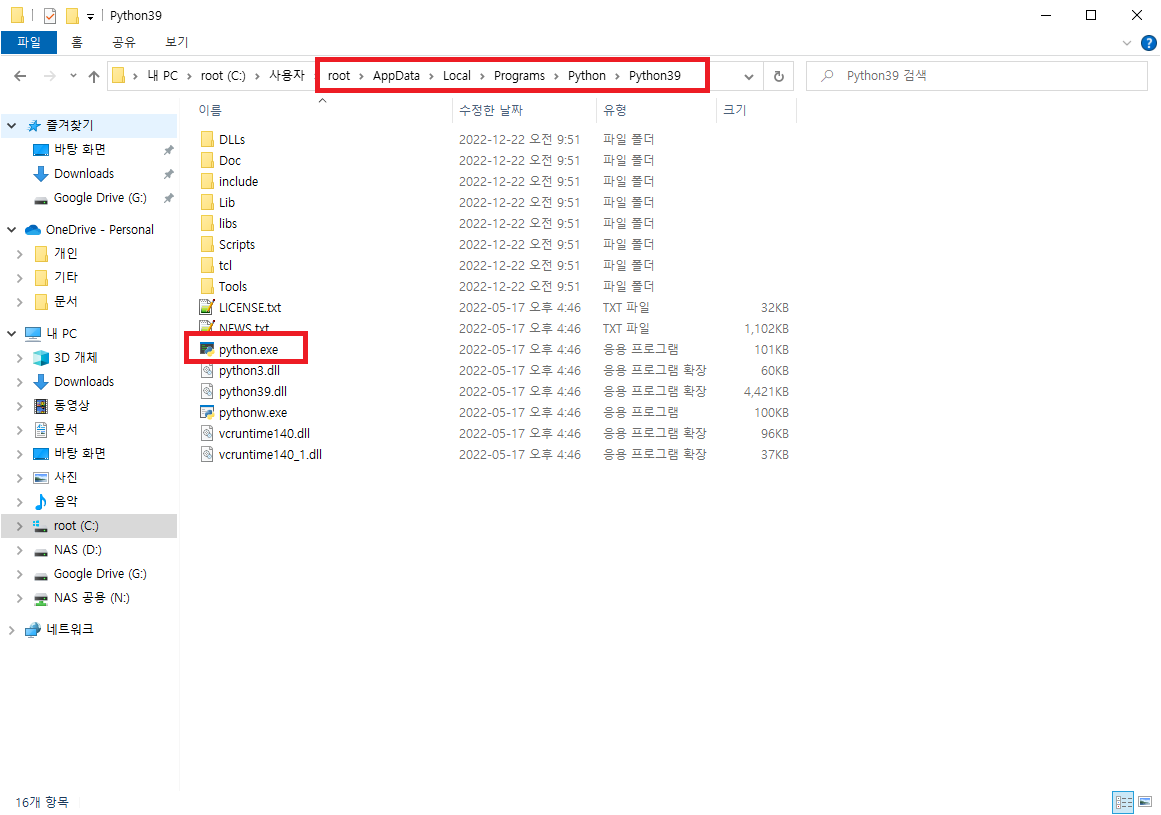
Task: Switch to the 홈 ribbon tab
Action: click(77, 42)
